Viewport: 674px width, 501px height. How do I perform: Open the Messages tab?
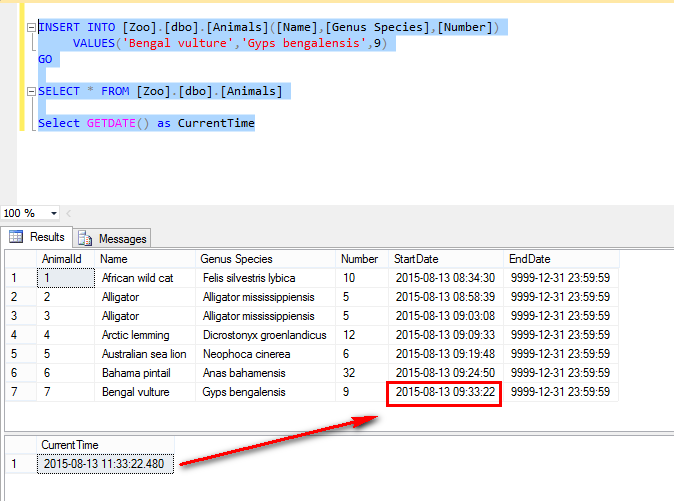pos(112,238)
